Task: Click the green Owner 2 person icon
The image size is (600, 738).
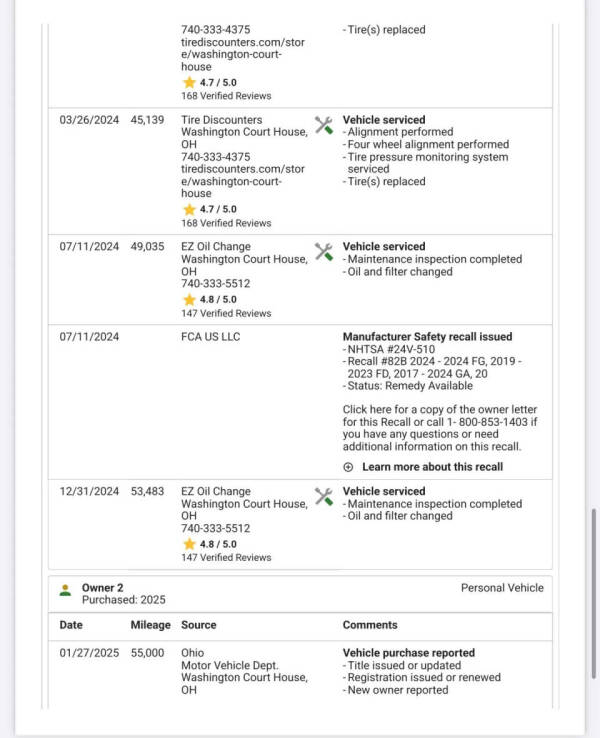Action: (65, 589)
